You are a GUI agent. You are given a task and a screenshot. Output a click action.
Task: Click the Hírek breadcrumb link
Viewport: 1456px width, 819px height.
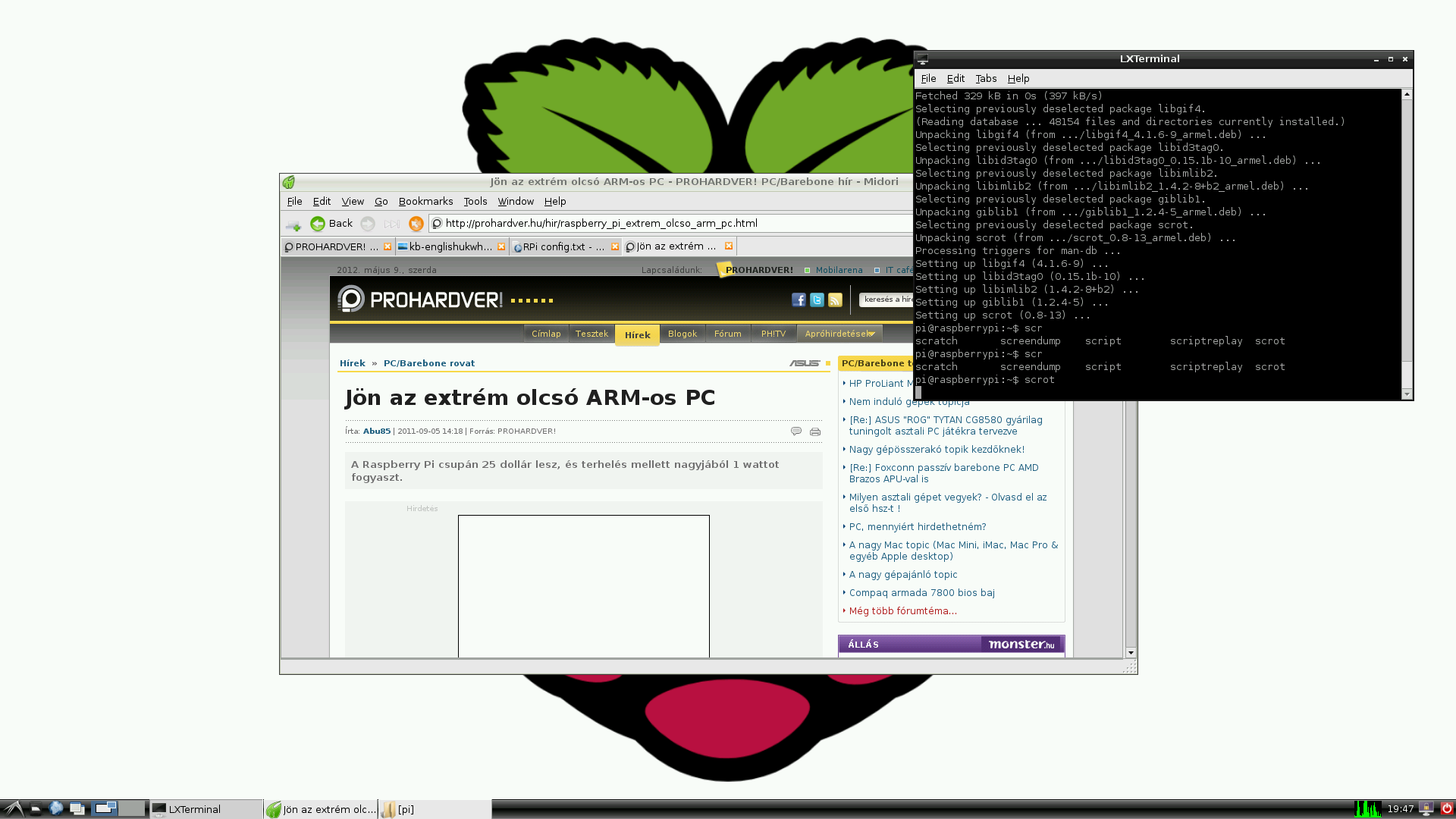pos(353,363)
